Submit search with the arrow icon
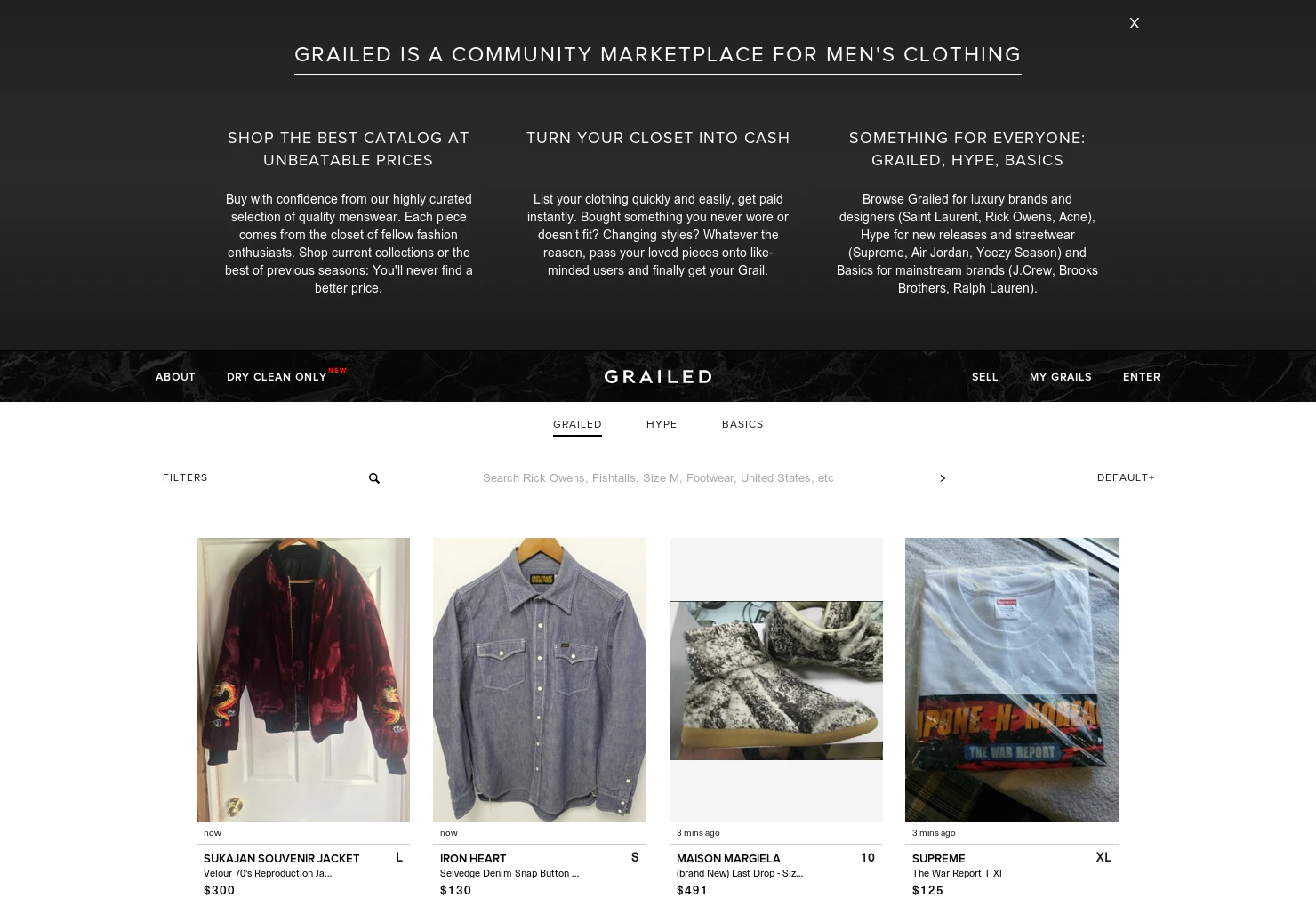Screen dimensions: 1316x922 coord(943,478)
